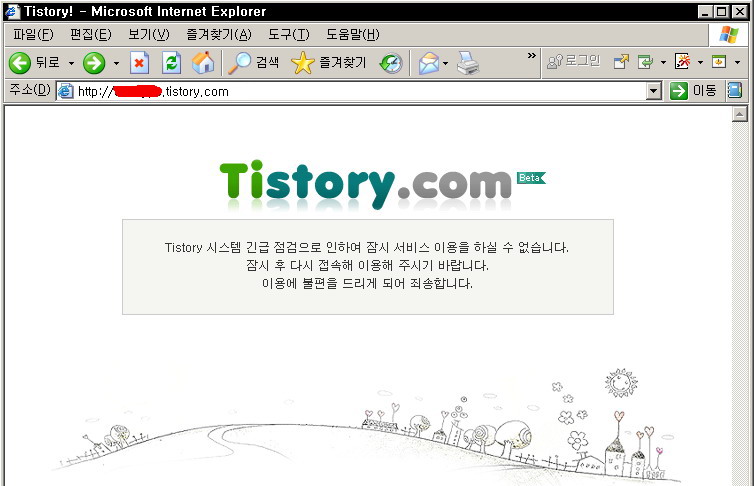The width and height of the screenshot is (754, 486).
Task: Open the 편집(E) menu
Action: (x=90, y=34)
